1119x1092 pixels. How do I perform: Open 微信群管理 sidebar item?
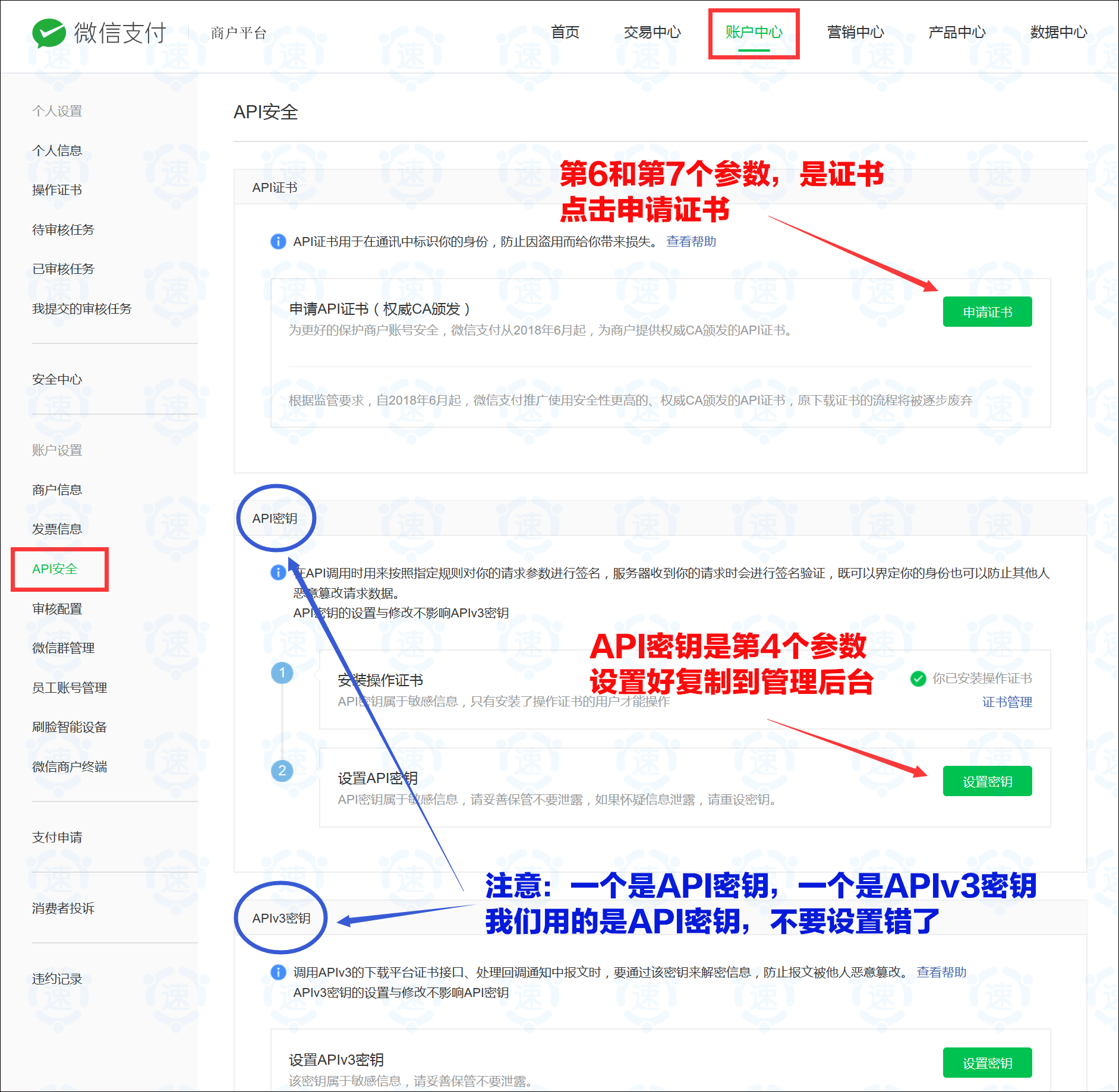point(63,648)
